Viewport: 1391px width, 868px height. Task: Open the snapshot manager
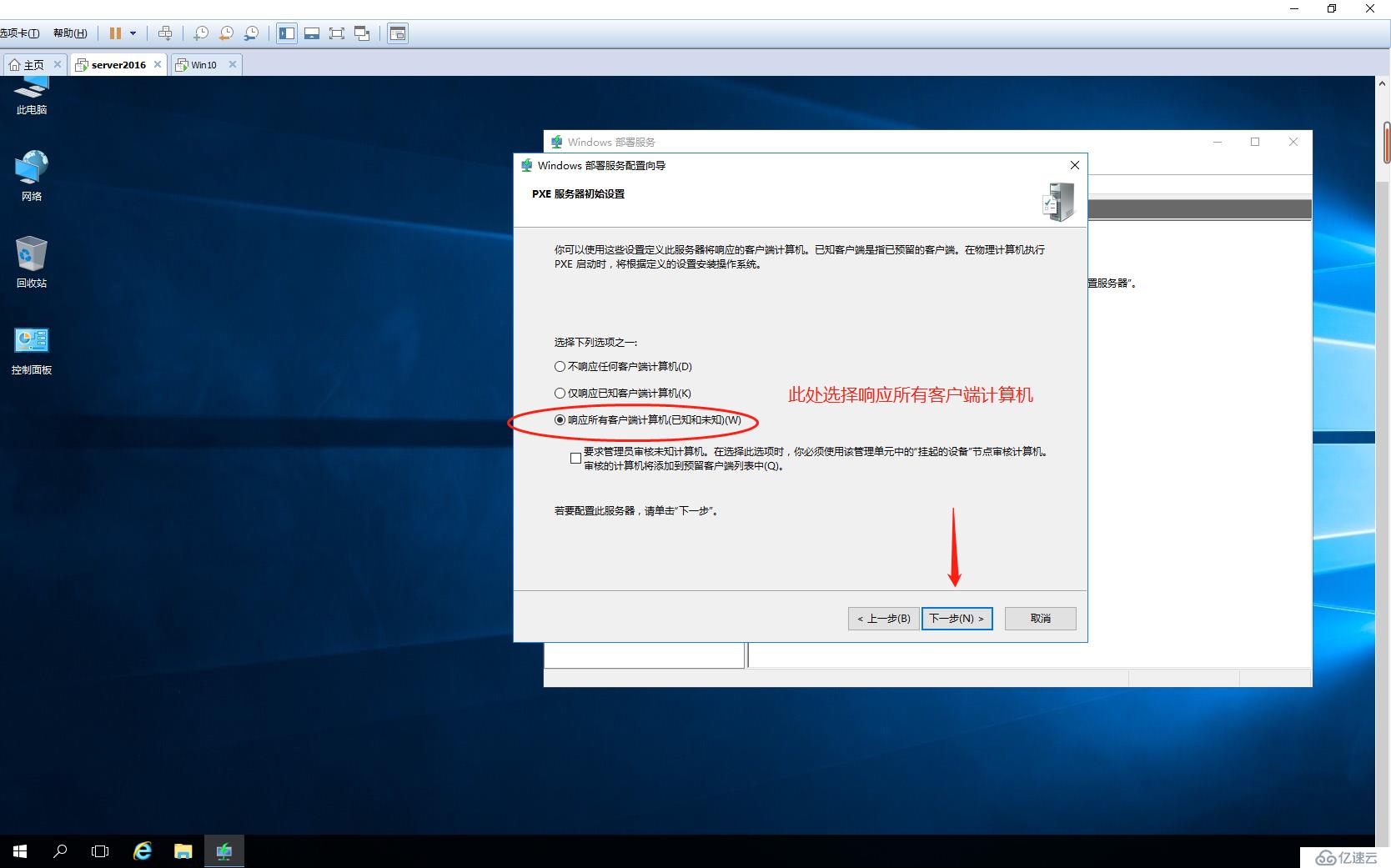coord(251,33)
